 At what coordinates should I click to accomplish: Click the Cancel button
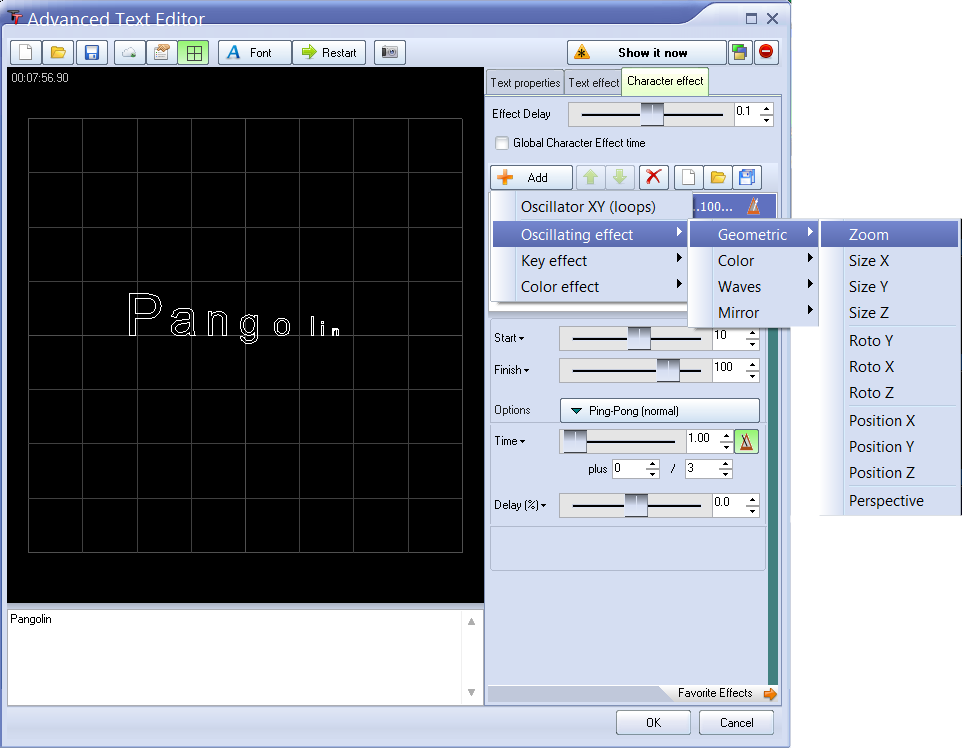(736, 723)
